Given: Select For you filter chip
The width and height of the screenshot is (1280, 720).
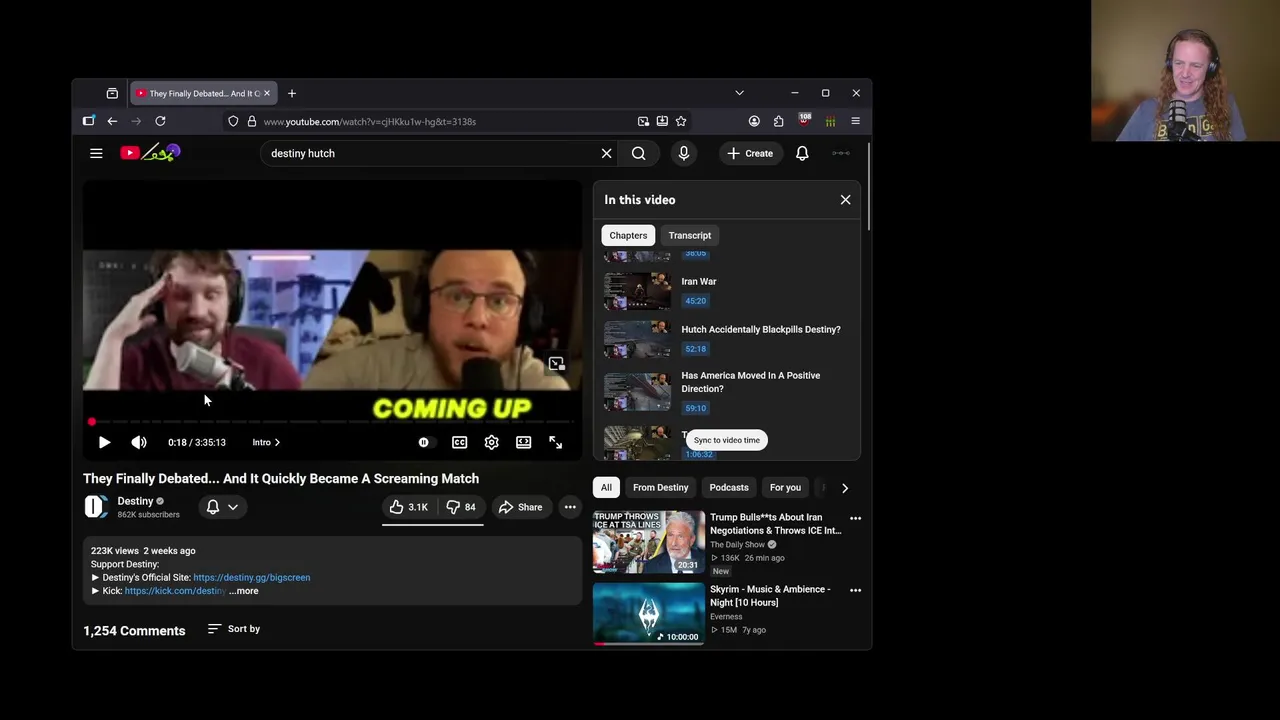Looking at the screenshot, I should tap(785, 488).
